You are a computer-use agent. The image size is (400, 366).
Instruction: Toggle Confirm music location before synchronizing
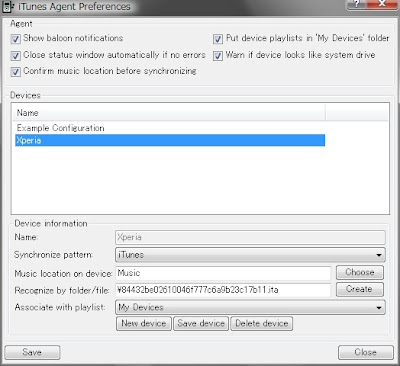[x=16, y=72]
